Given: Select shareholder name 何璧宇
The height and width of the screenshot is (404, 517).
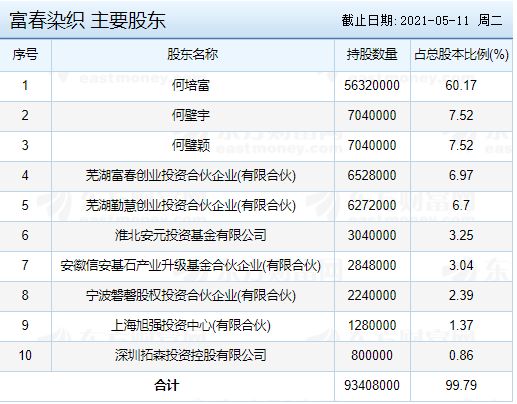Looking at the screenshot, I should coord(191,115).
